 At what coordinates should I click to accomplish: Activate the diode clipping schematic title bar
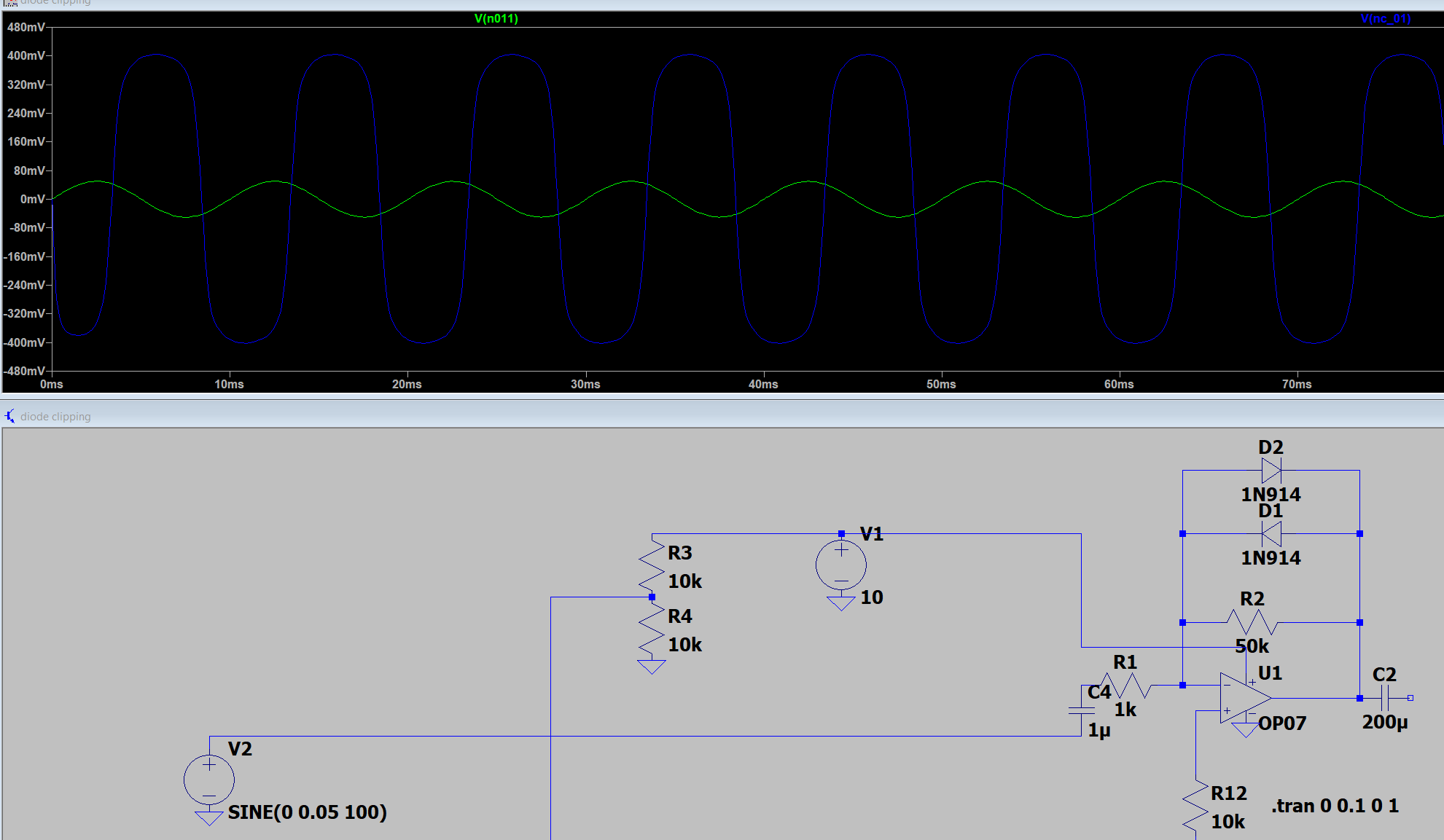(x=722, y=416)
